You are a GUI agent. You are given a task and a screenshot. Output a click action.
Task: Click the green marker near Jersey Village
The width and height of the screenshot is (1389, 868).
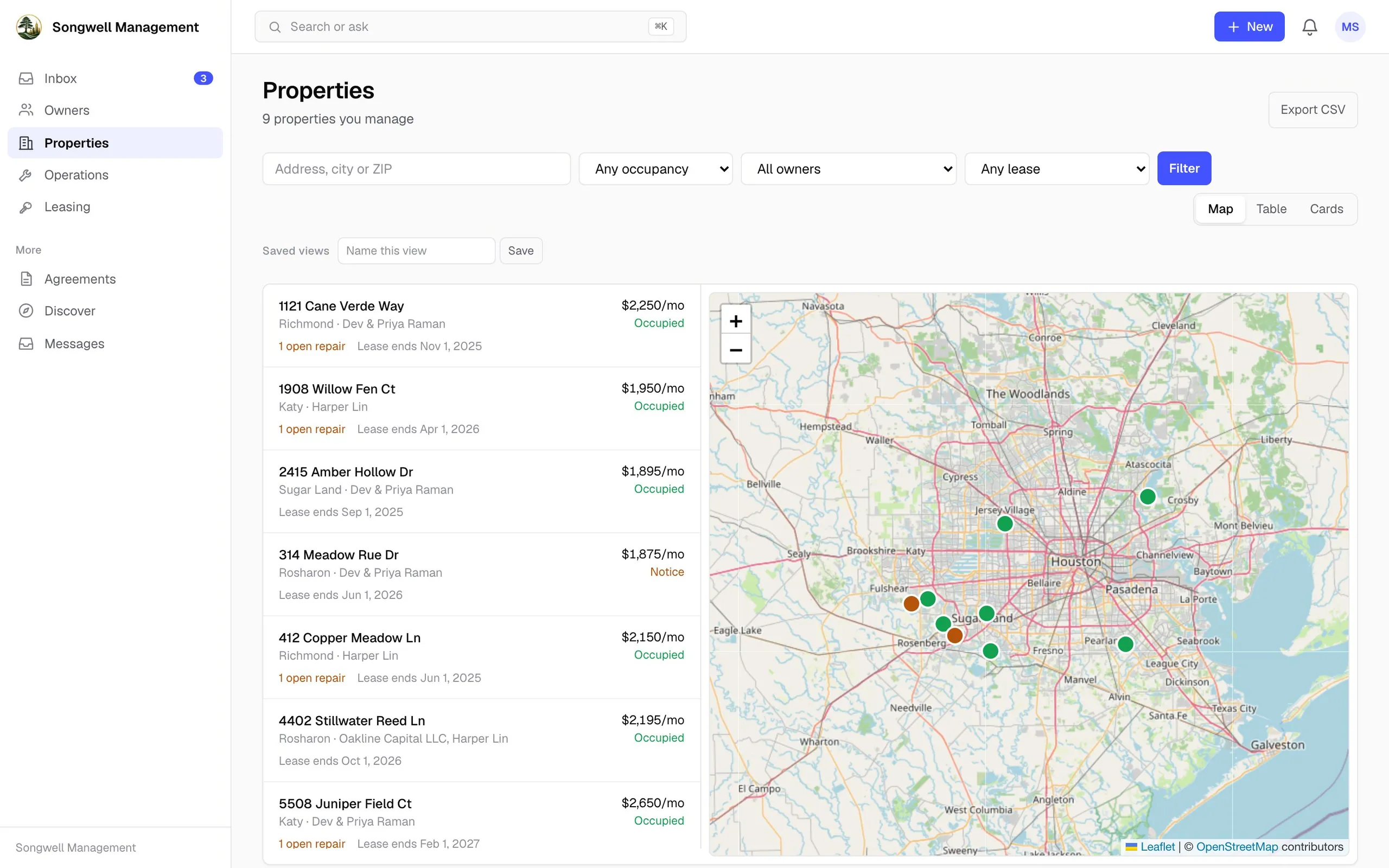coord(1004,524)
